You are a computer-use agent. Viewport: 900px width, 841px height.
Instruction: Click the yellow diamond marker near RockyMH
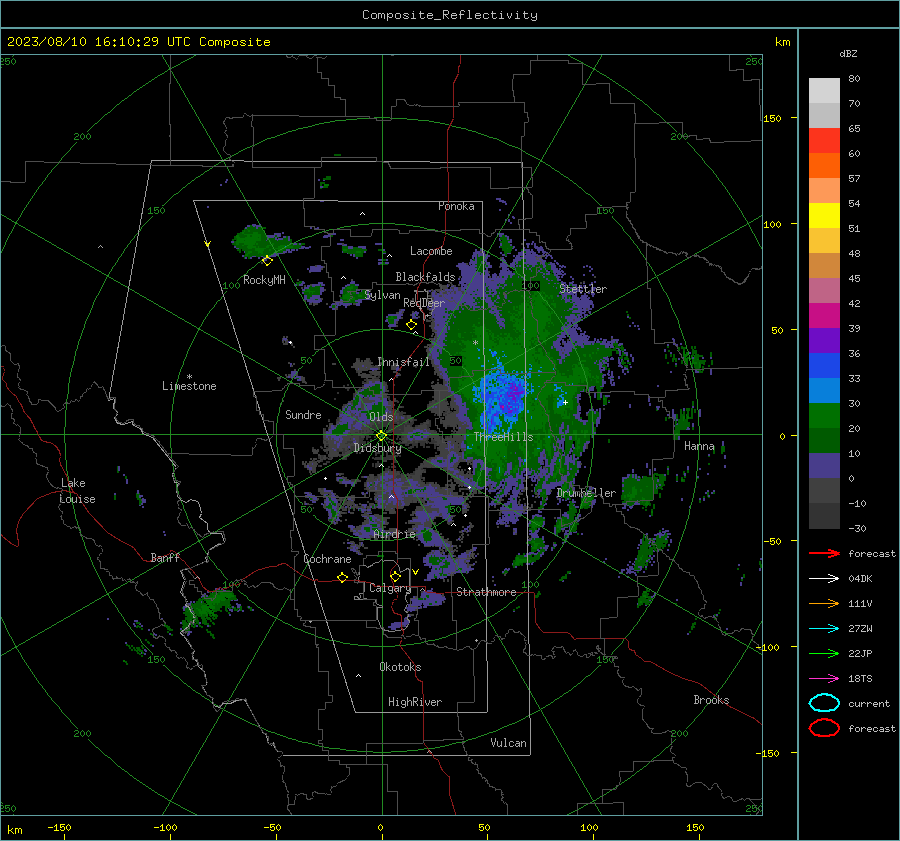click(267, 261)
